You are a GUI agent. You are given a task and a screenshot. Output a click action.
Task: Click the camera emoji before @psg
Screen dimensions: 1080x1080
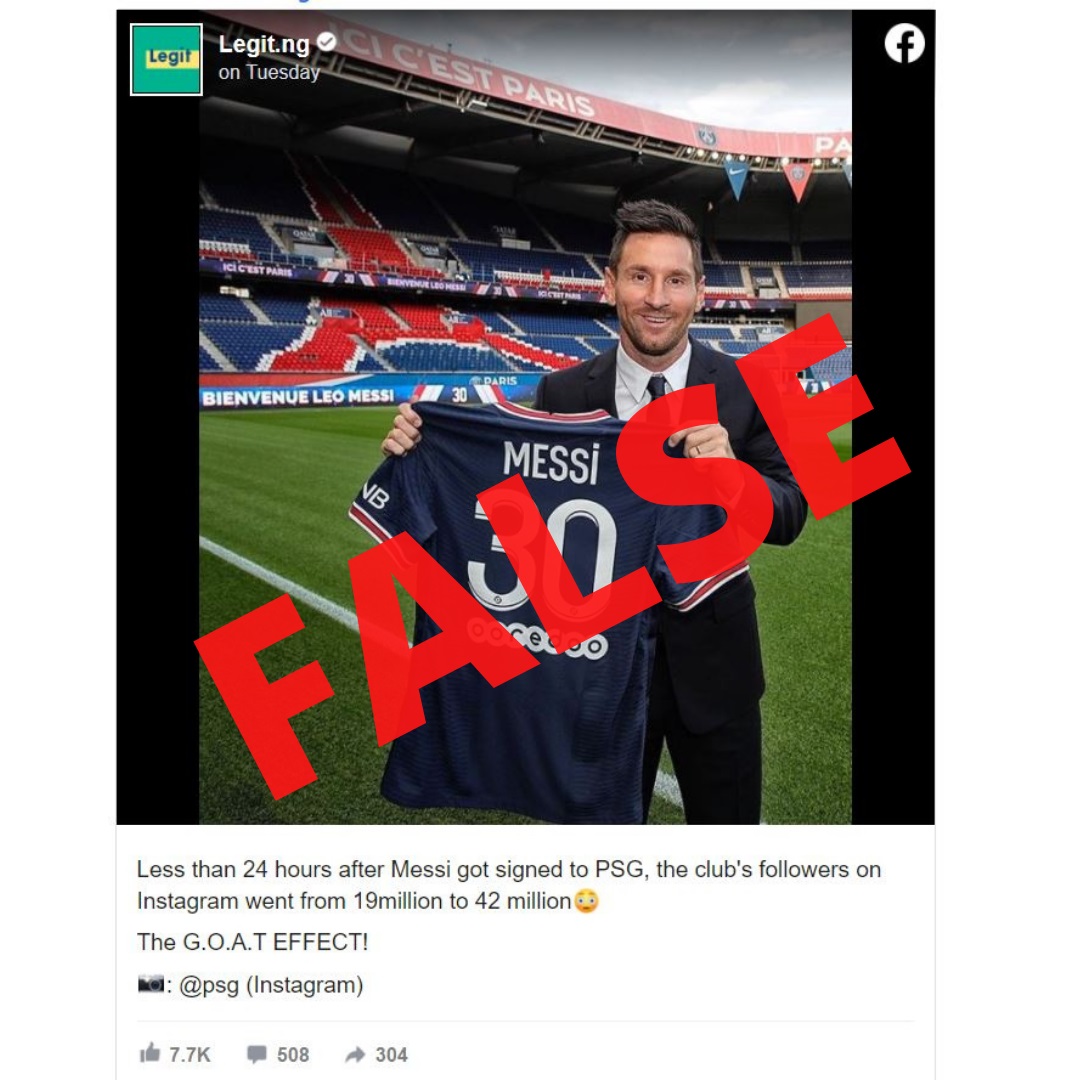pyautogui.click(x=151, y=984)
